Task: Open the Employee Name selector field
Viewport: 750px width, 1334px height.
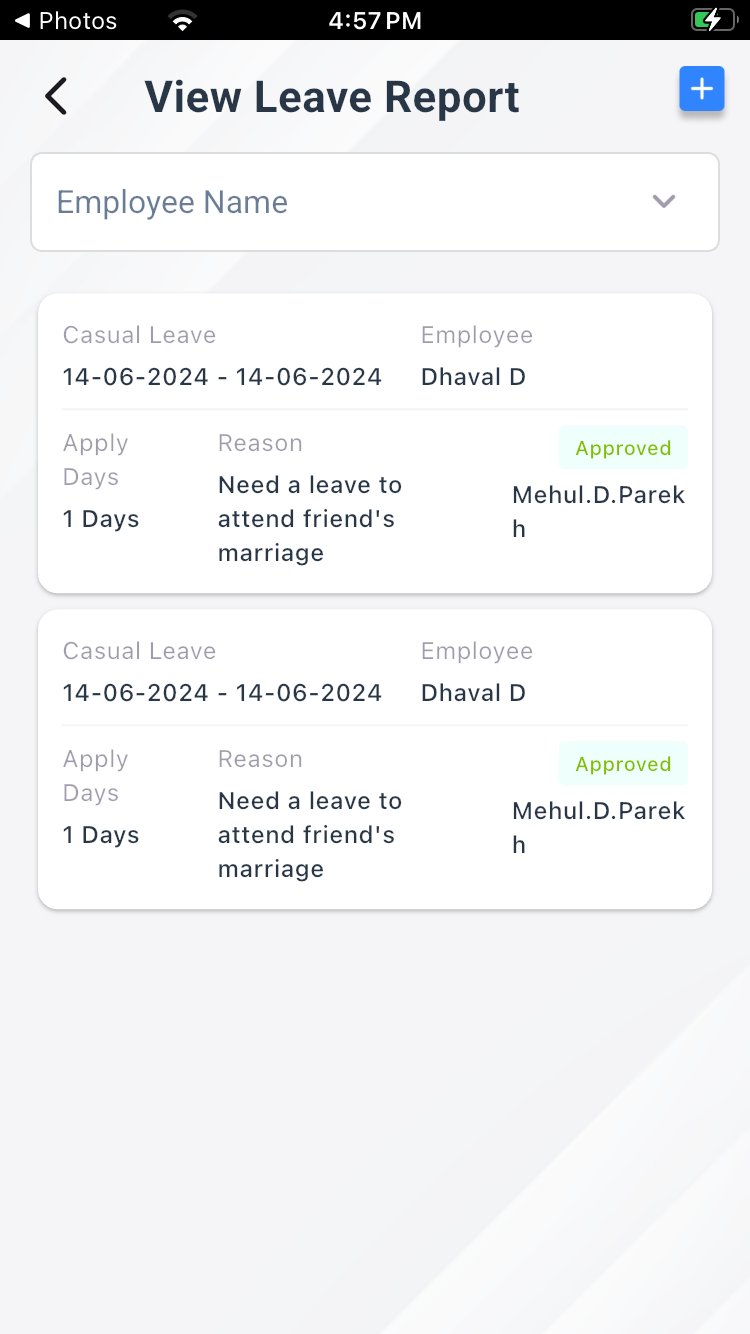Action: click(340, 202)
